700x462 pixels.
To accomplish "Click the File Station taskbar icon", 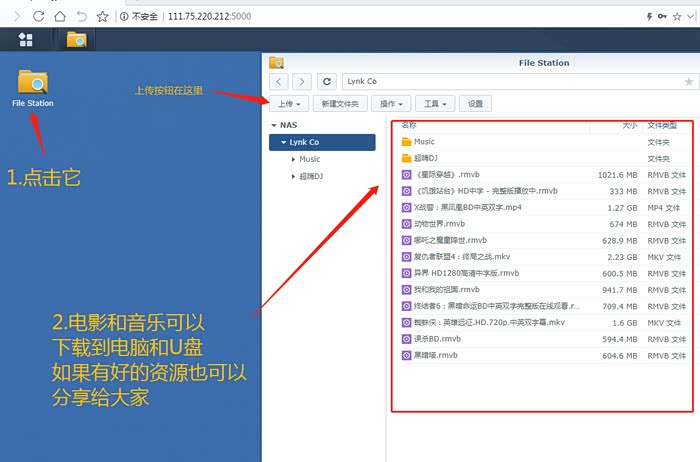I will (76, 40).
